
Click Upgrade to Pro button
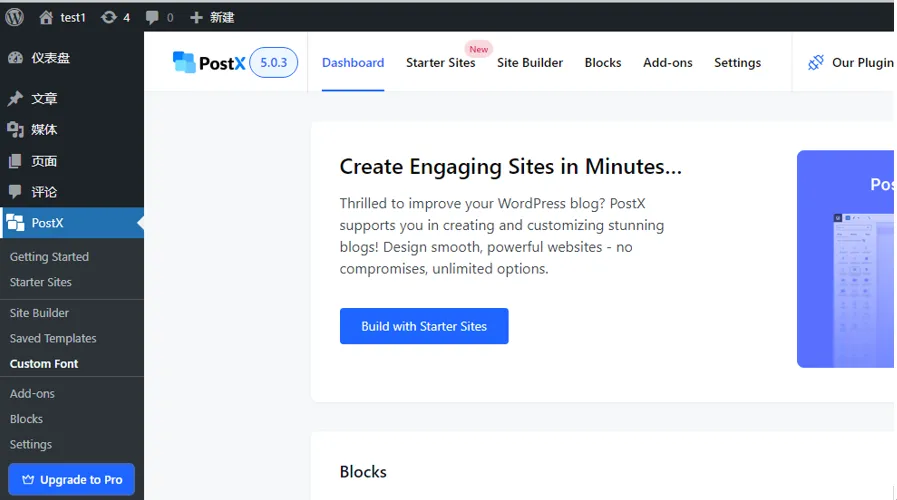click(x=71, y=479)
